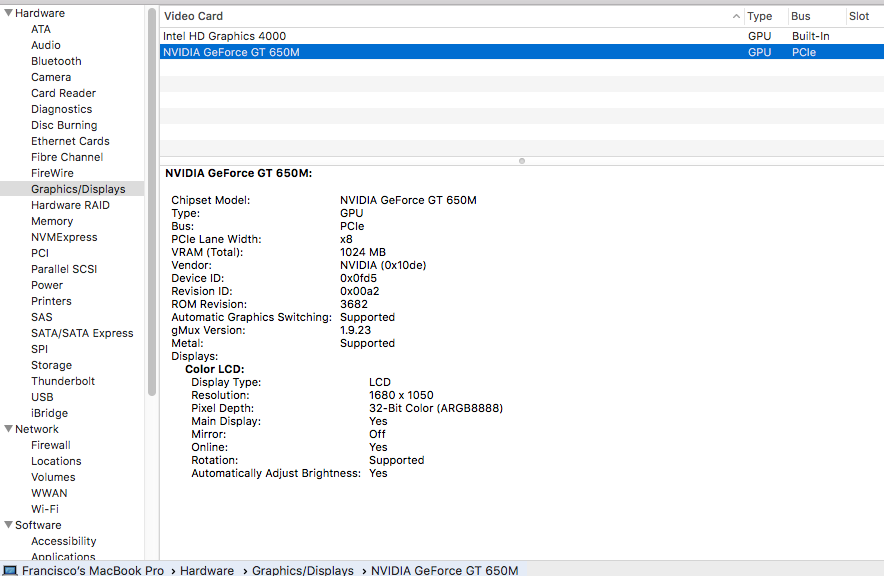Go to Francisco's MacBook Pro in path bar
The width and height of the screenshot is (884, 576).
click(x=93, y=570)
